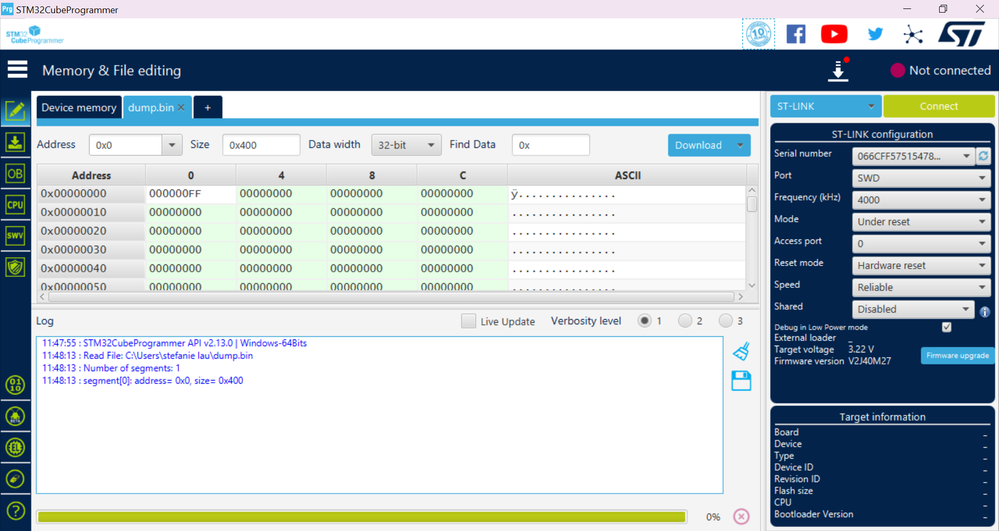Open the hamburger main menu
The image size is (999, 531).
tap(17, 69)
